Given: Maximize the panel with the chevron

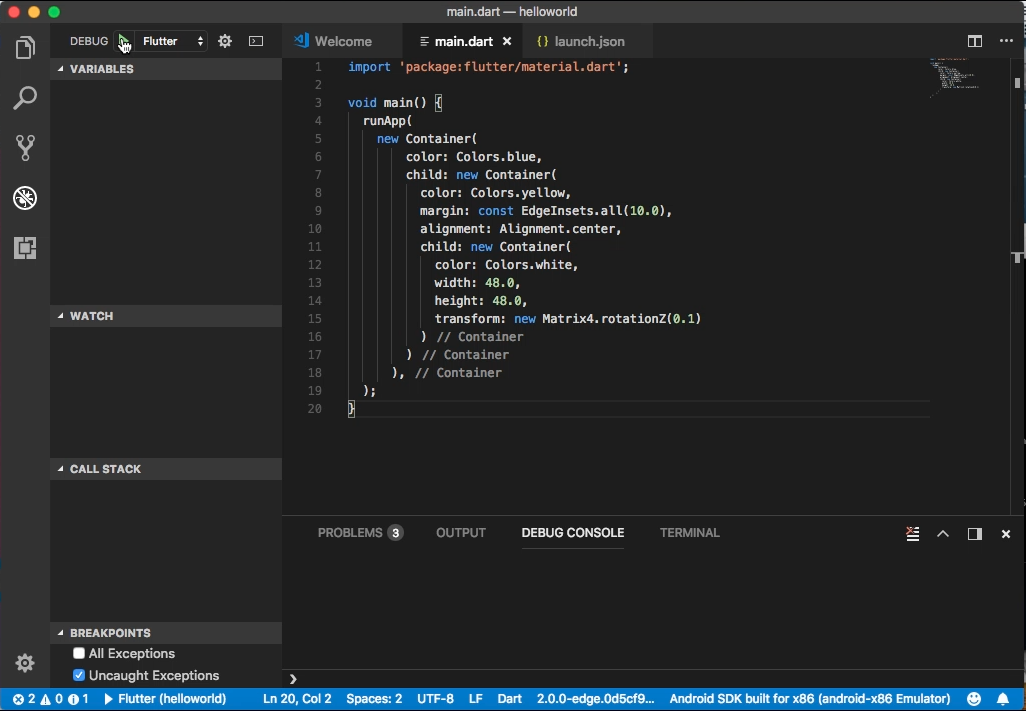Looking at the screenshot, I should [x=943, y=534].
